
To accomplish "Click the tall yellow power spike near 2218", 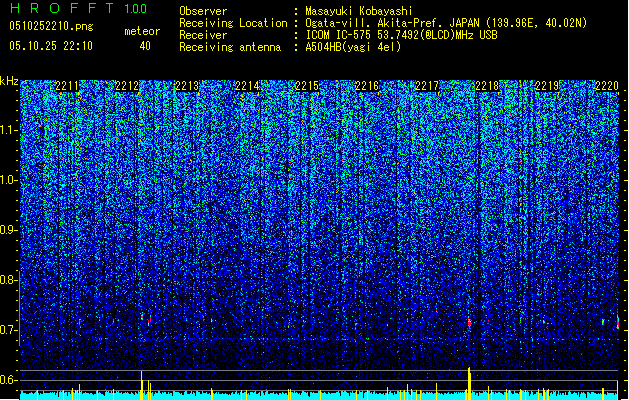I will (x=469, y=382).
